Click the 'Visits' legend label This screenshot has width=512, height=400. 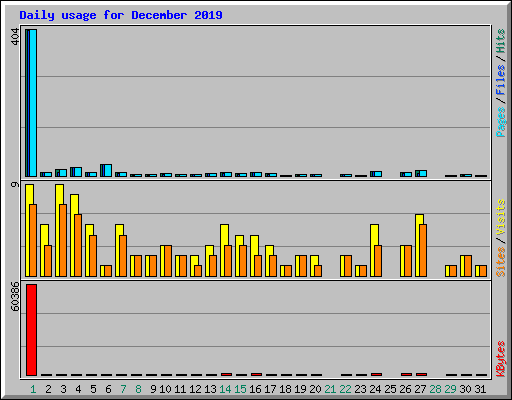pyautogui.click(x=500, y=217)
